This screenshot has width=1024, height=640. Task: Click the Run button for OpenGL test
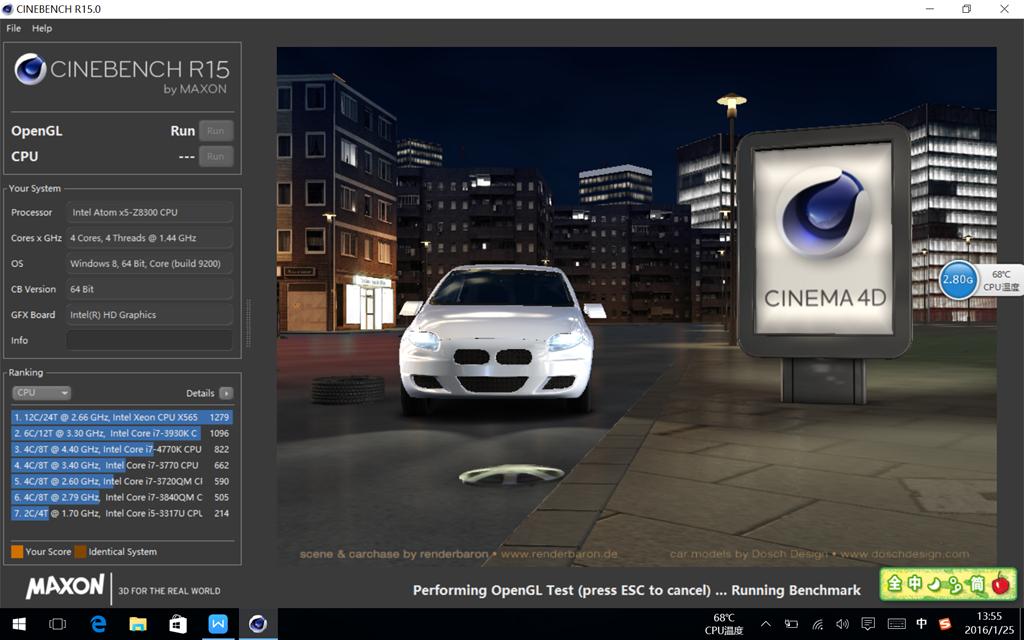pyautogui.click(x=215, y=131)
